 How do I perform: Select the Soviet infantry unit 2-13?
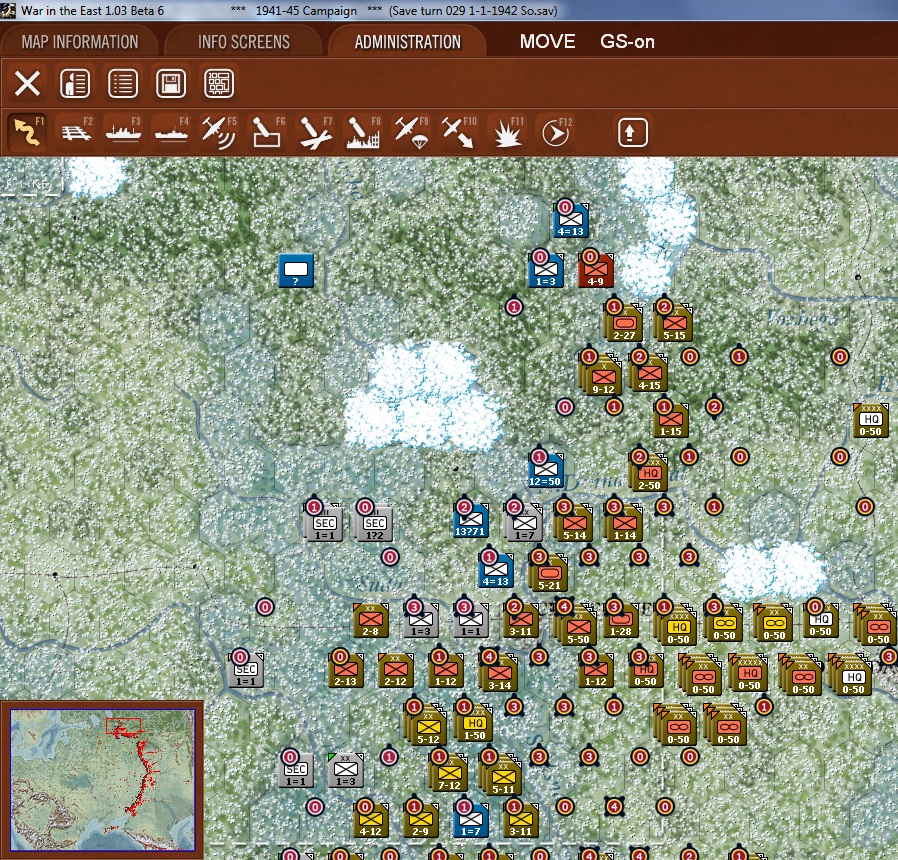[345, 670]
